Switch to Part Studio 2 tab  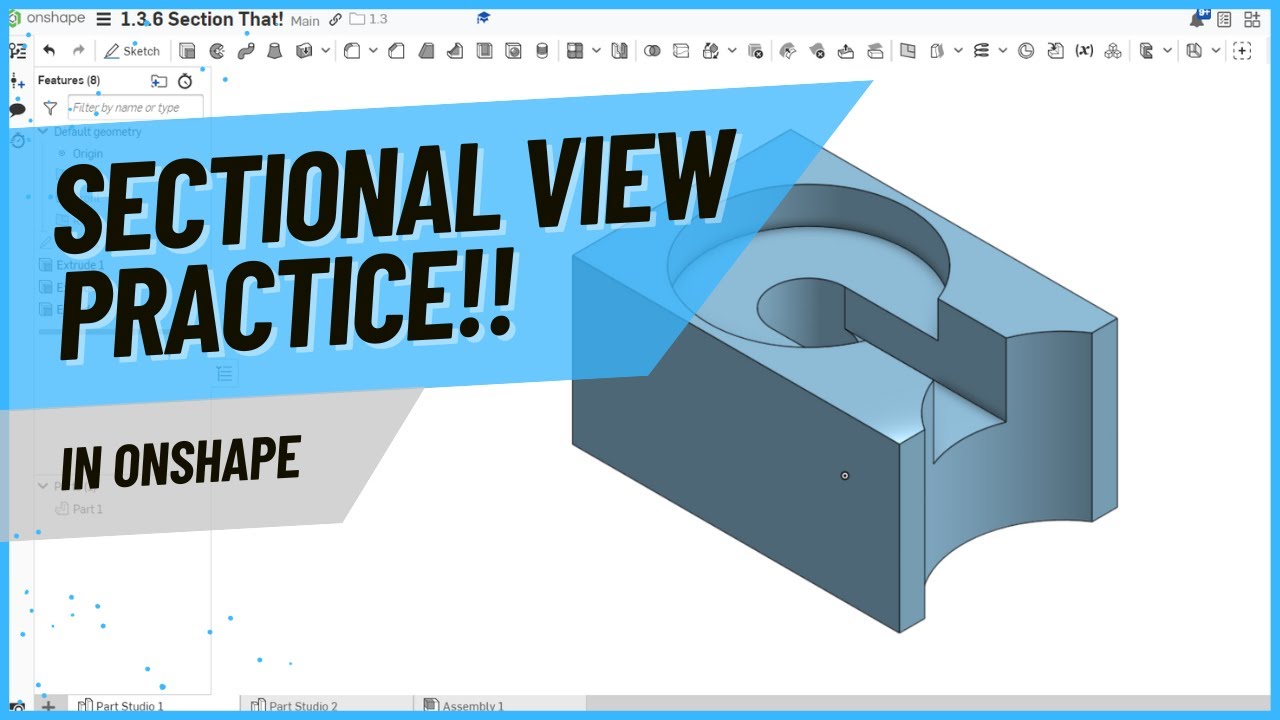[x=294, y=706]
